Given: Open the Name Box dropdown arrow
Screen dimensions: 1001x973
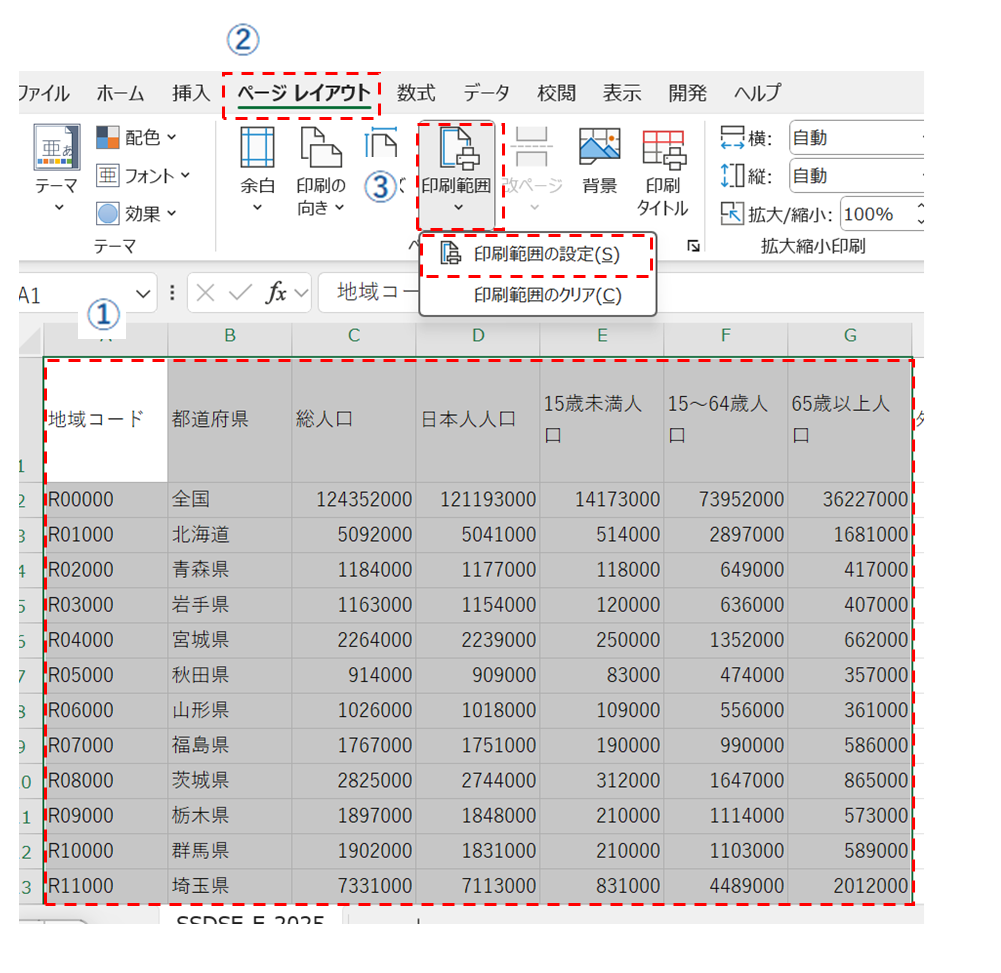Looking at the screenshot, I should point(142,293).
